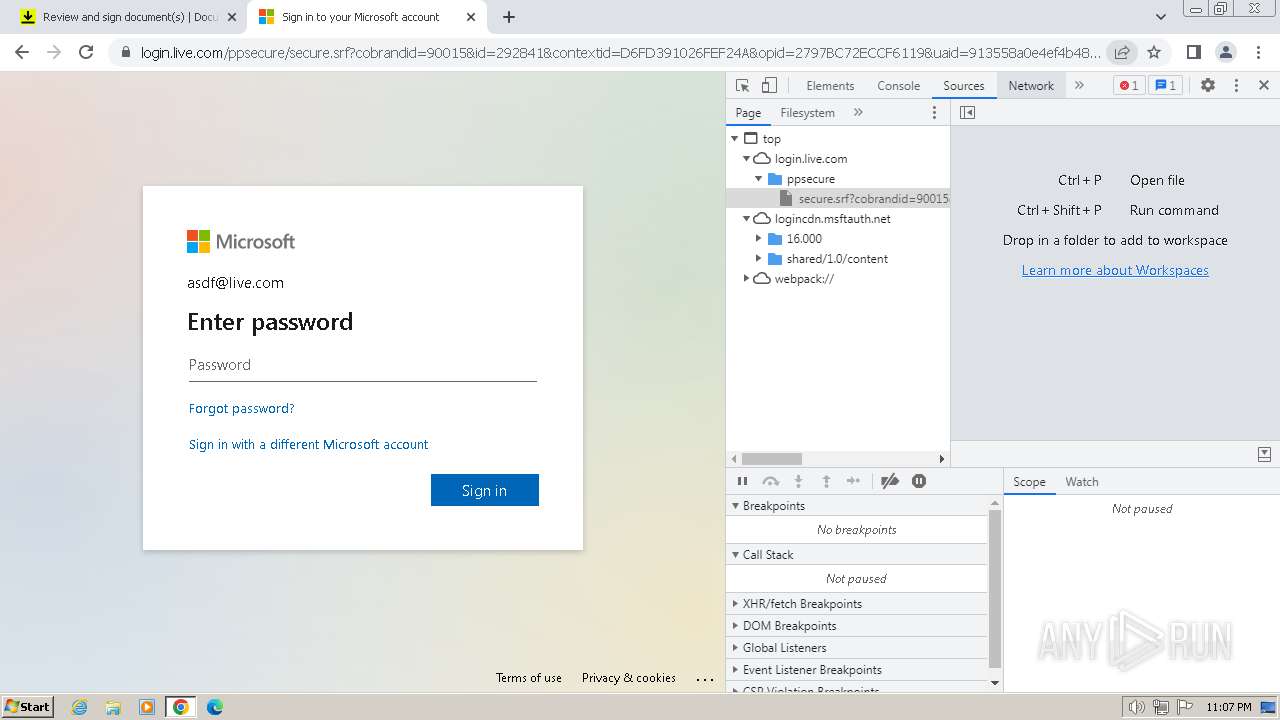The height and width of the screenshot is (720, 1280).
Task: Bookmark this page star icon
Action: (1154, 52)
